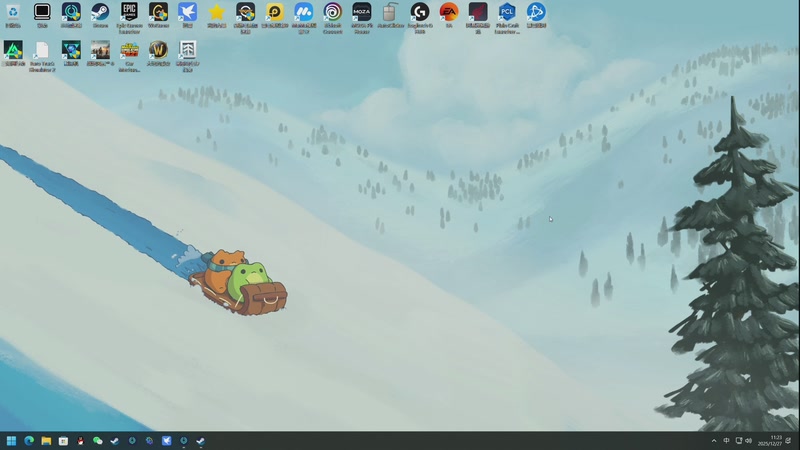Open the Recycle Bin desktop icon
Viewport: 800px width, 450px height.
point(13,15)
